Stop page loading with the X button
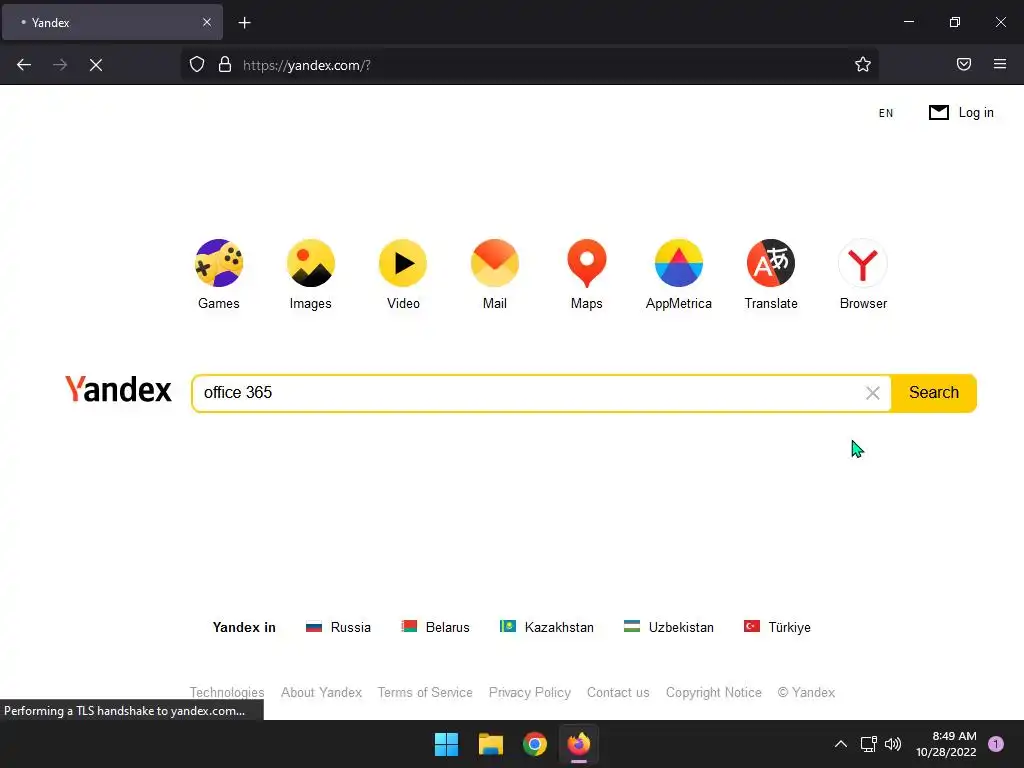This screenshot has width=1024, height=768. click(x=96, y=65)
